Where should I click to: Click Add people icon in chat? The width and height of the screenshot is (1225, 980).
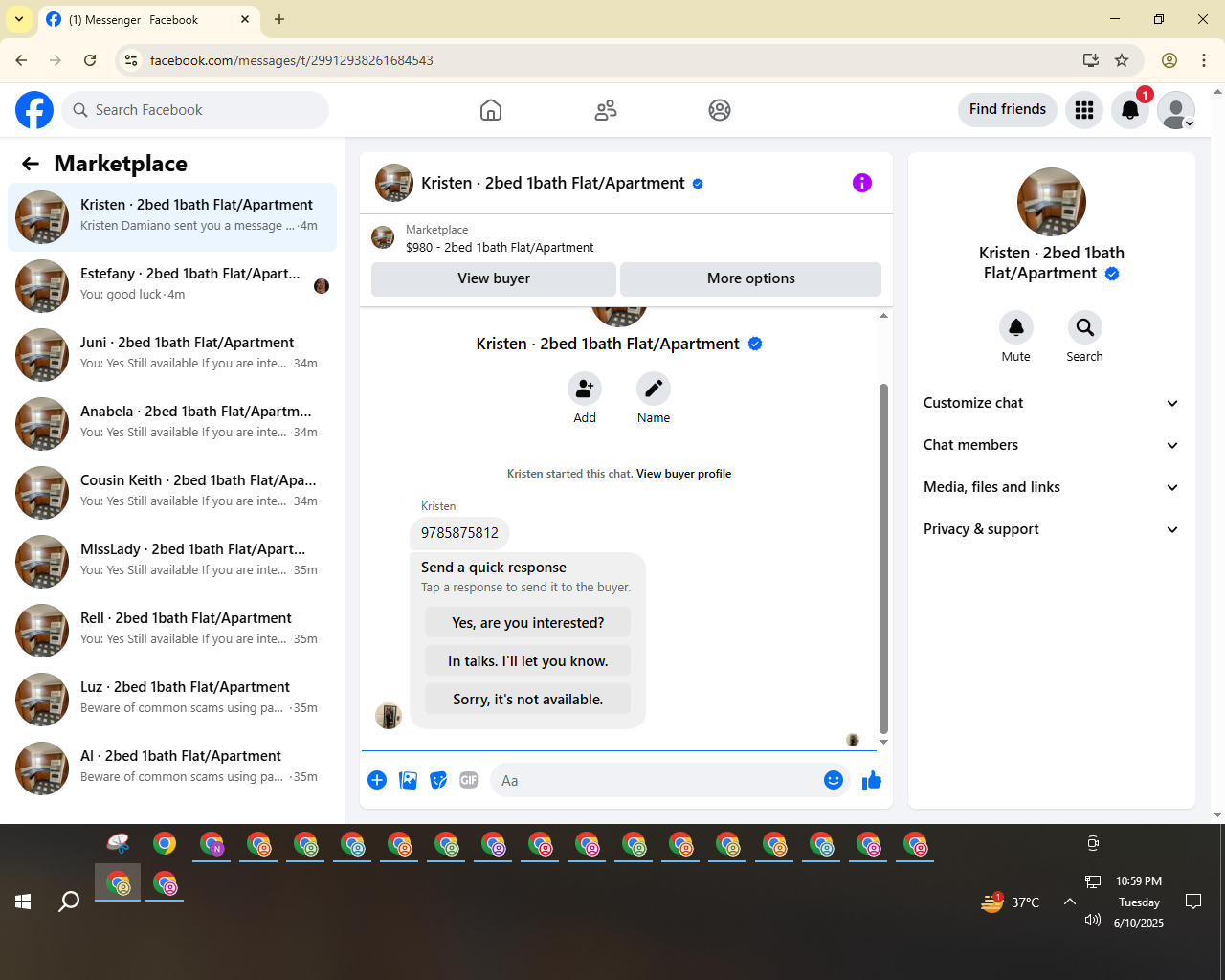[x=585, y=389]
